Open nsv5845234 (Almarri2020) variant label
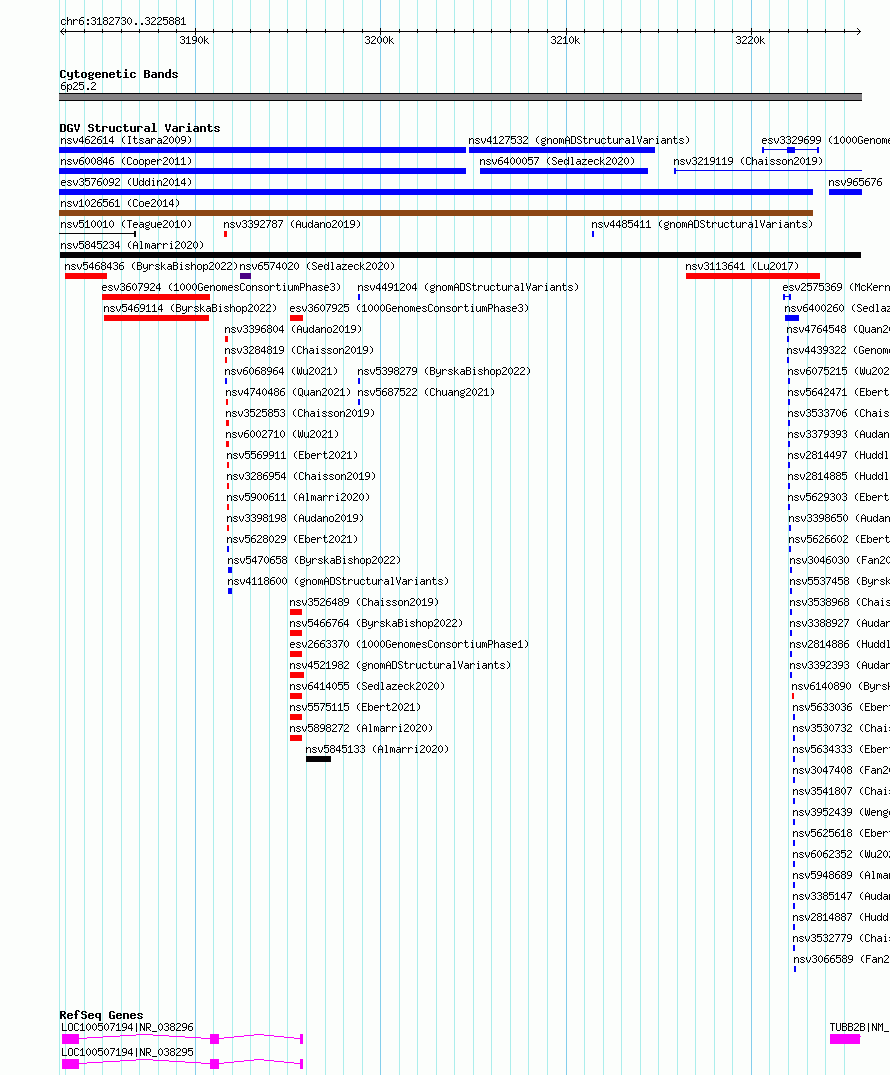 132,245
